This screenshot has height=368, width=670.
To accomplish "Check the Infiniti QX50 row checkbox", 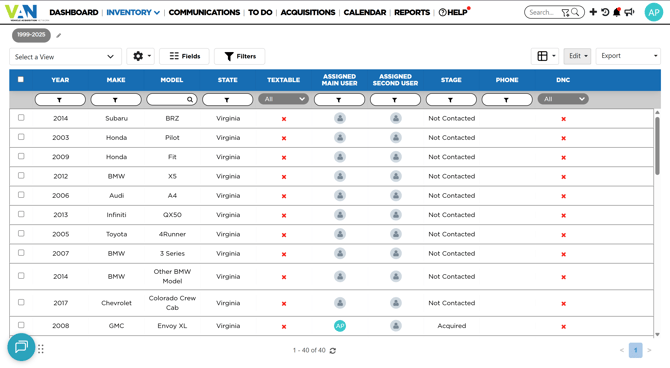I will (21, 214).
